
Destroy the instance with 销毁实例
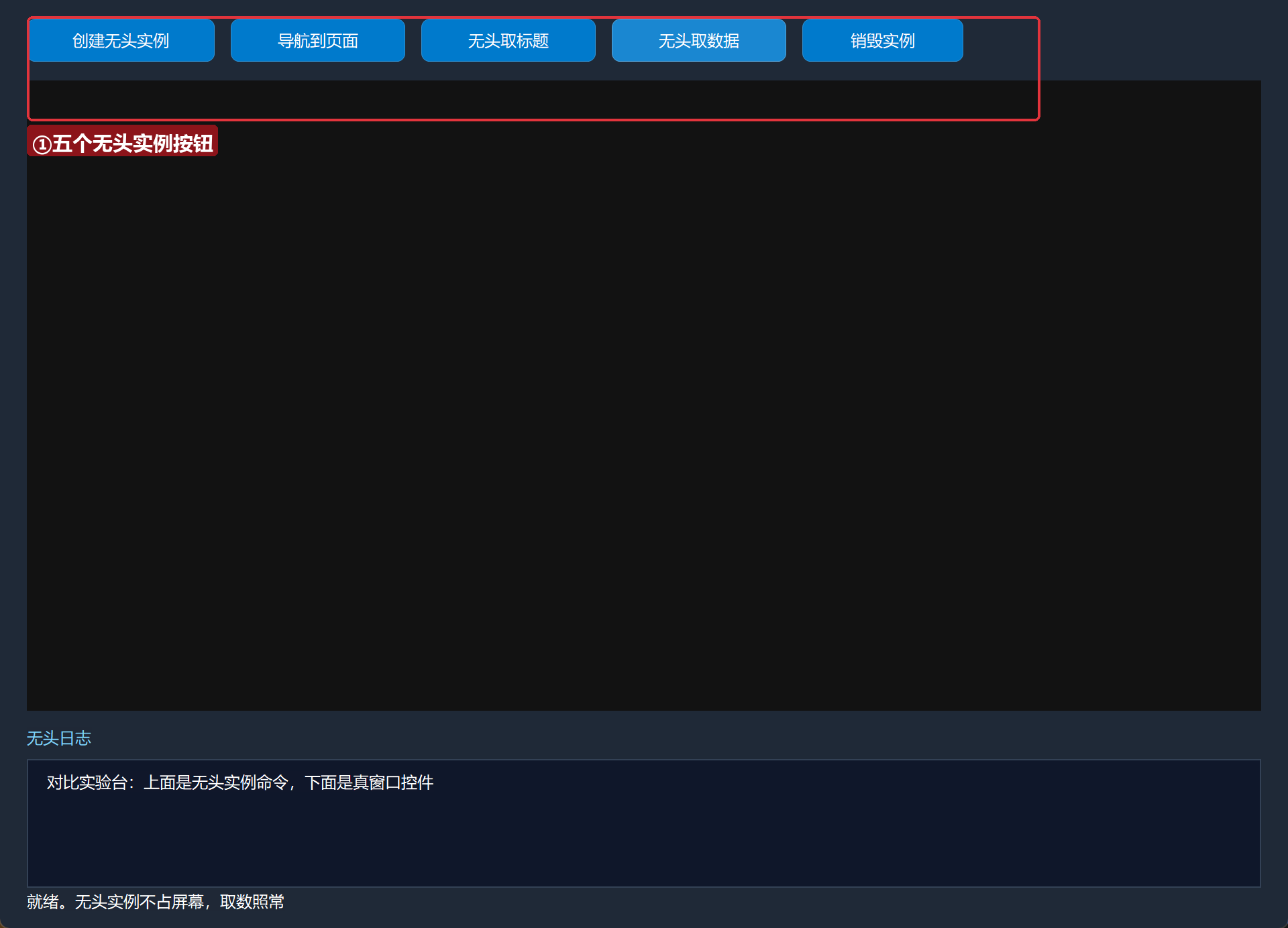pos(883,40)
